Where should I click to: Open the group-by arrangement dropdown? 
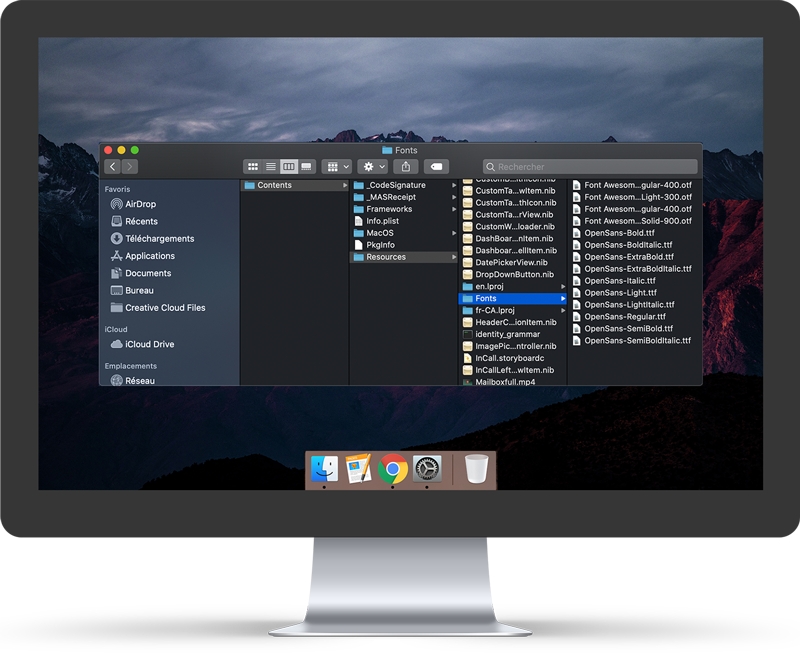[x=337, y=166]
